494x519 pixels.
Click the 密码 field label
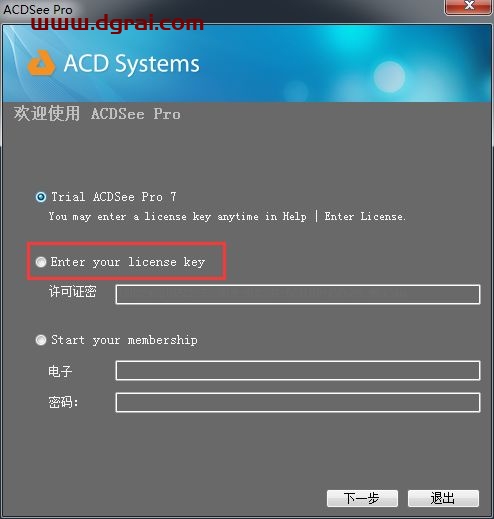[x=63, y=402]
